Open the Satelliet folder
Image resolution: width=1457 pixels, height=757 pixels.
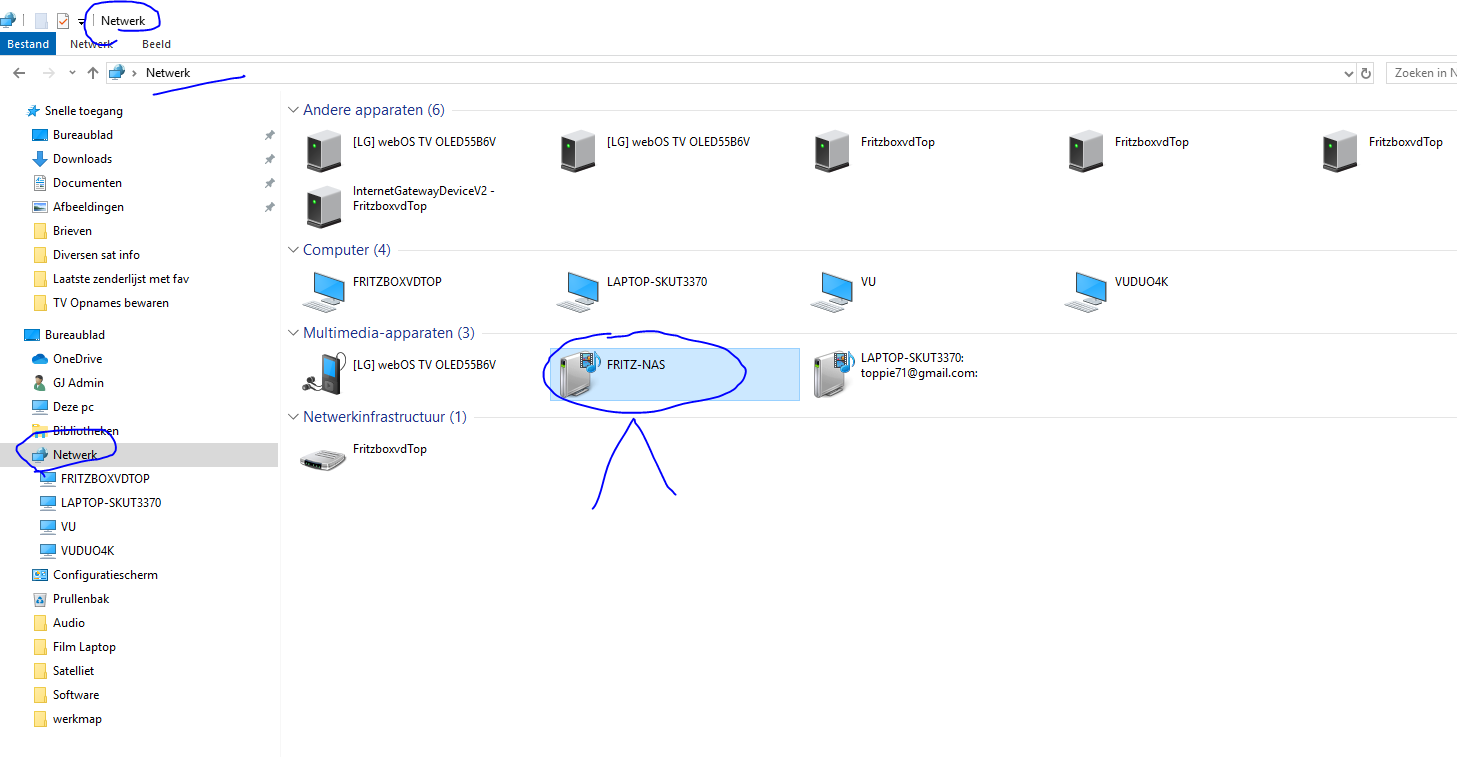73,671
